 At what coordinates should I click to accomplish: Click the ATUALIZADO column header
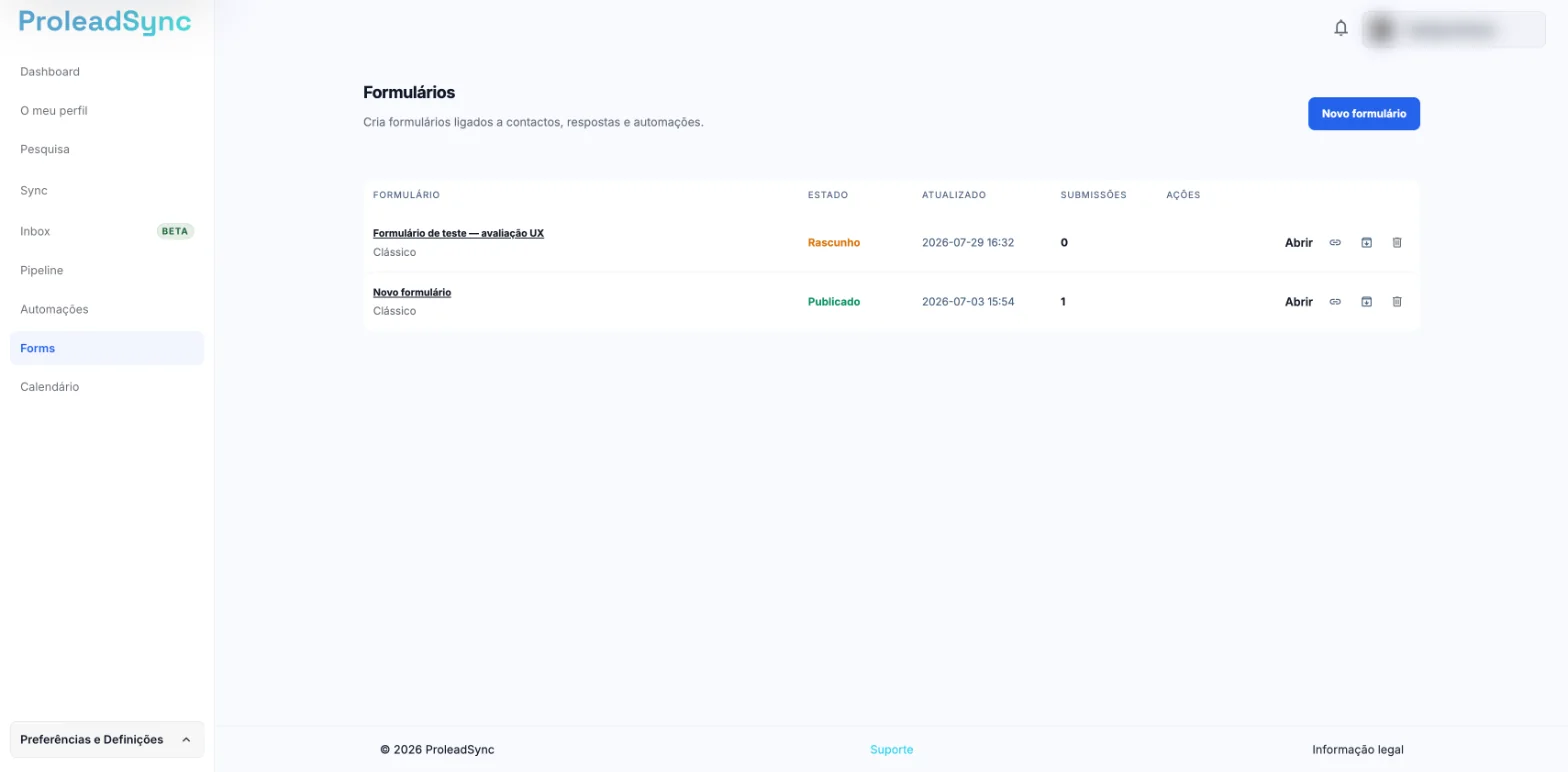tap(954, 195)
